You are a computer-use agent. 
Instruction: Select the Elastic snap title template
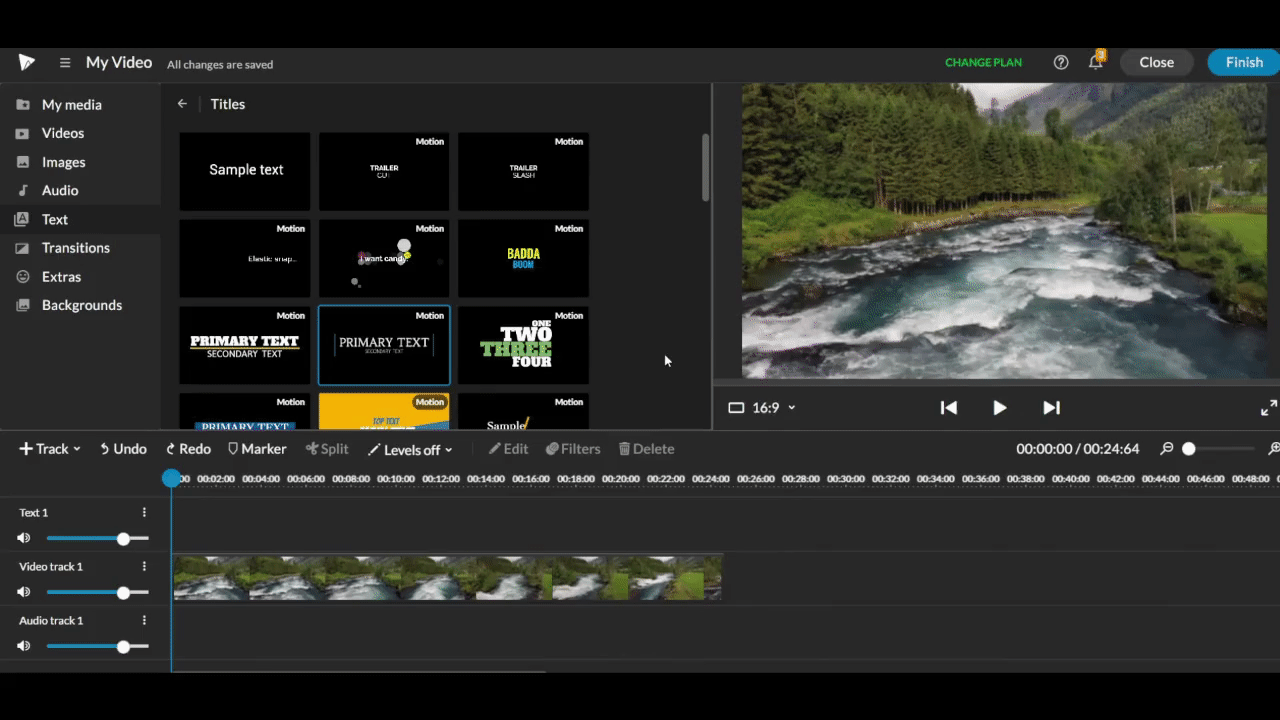pos(245,258)
